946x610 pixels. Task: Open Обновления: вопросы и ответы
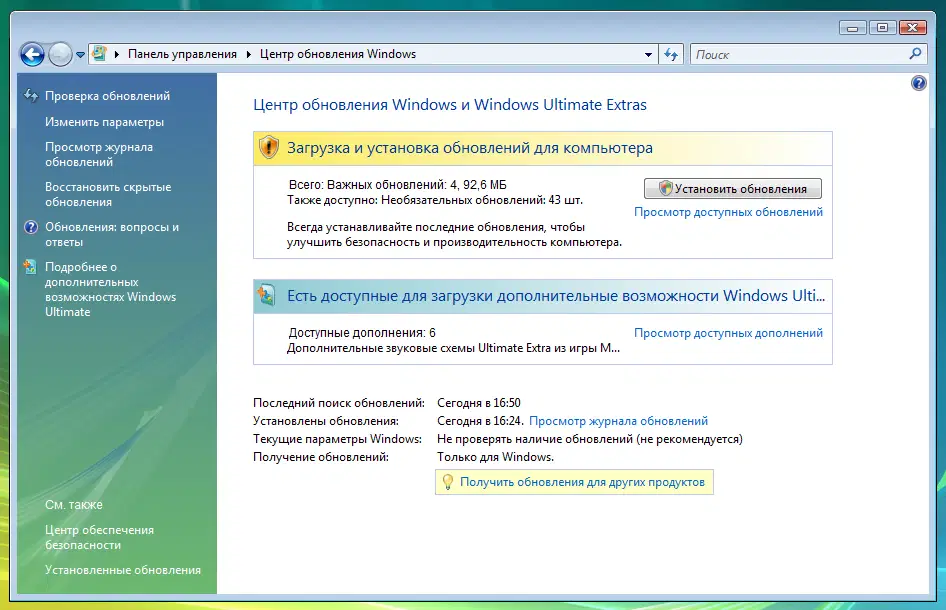(112, 234)
